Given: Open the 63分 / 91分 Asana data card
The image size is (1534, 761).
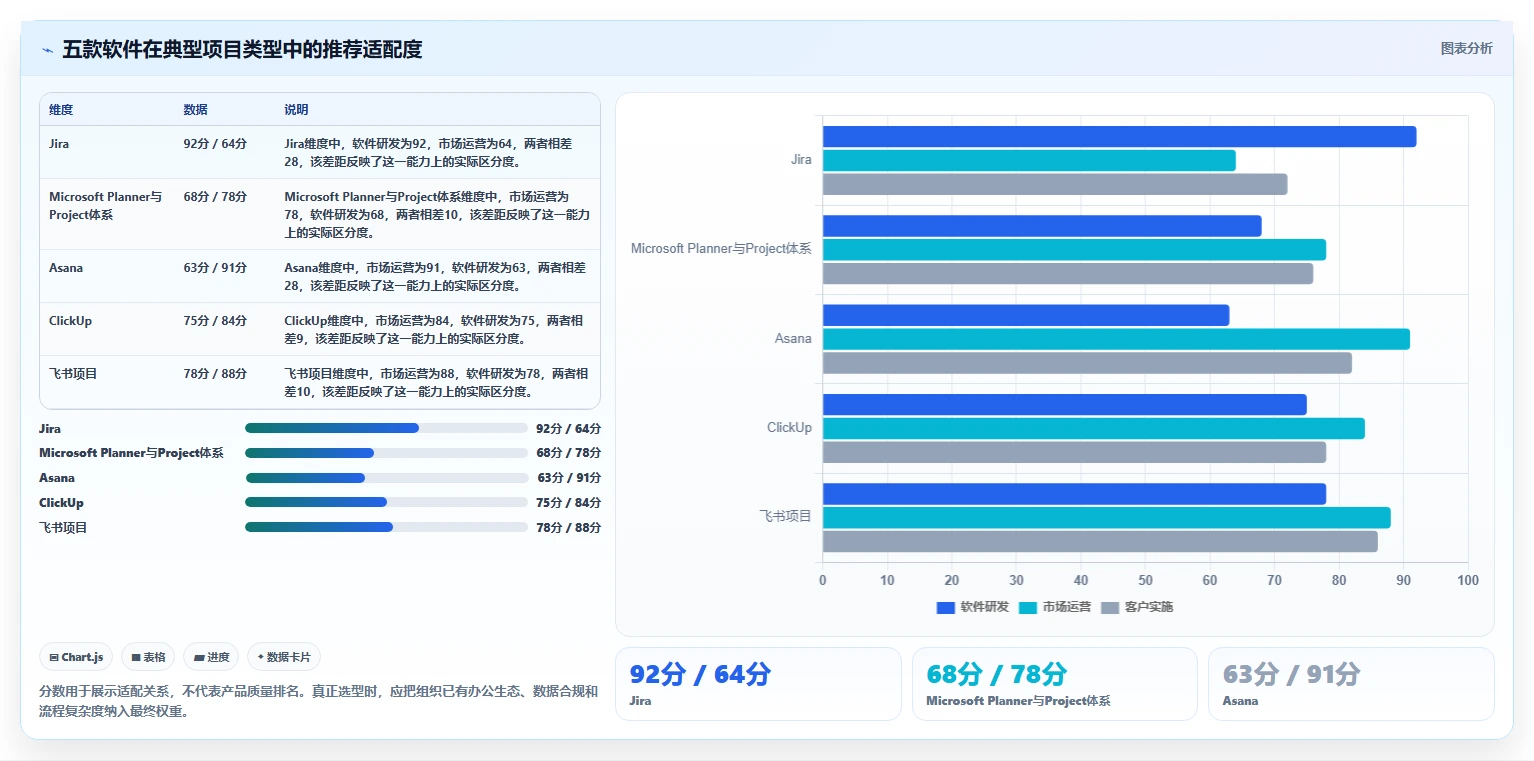Looking at the screenshot, I should pos(1351,684).
